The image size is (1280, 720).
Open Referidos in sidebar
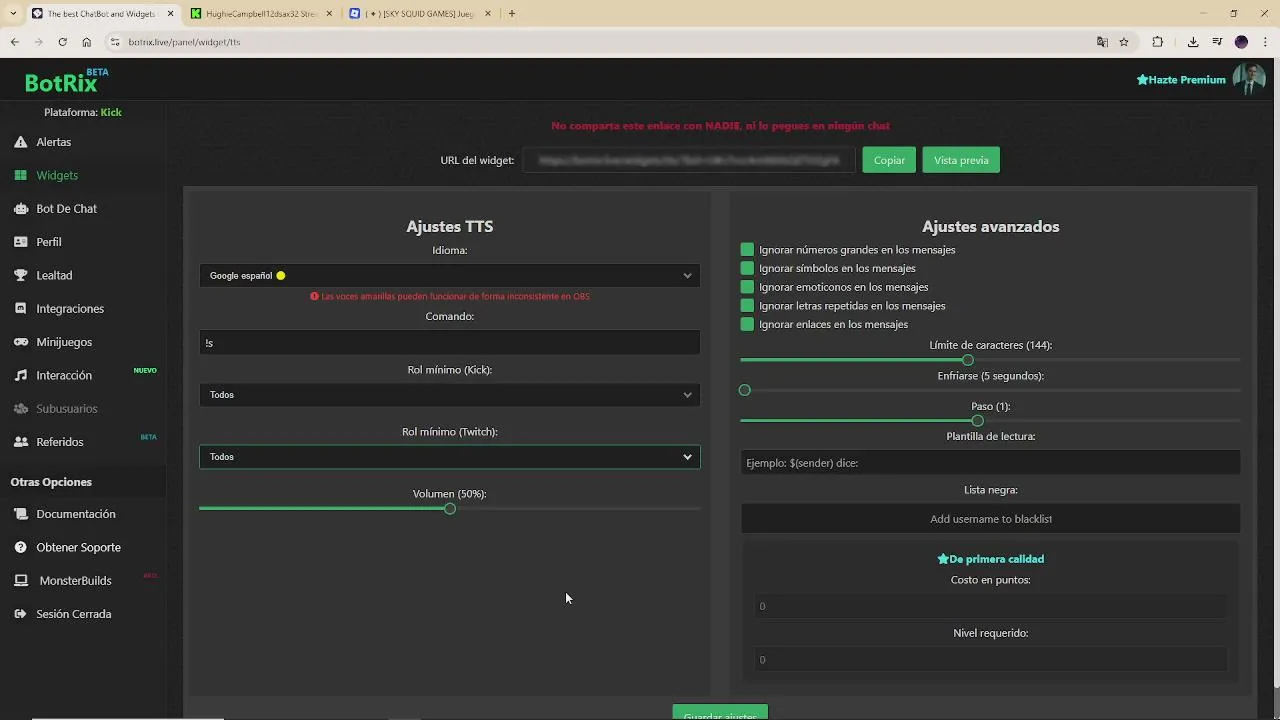click(60, 442)
